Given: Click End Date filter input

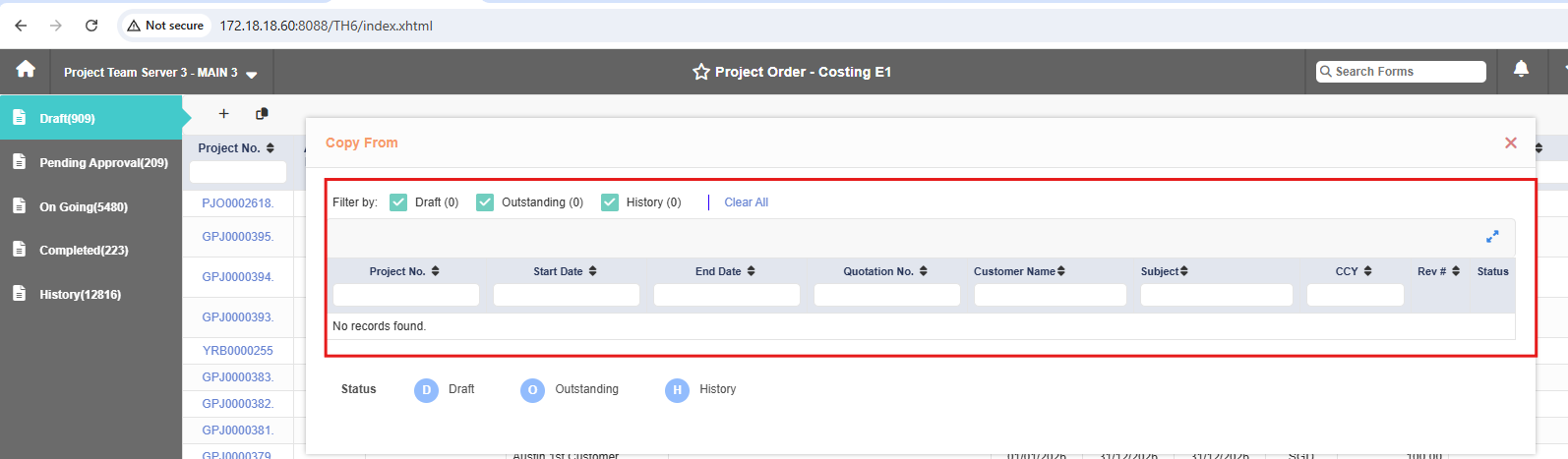Looking at the screenshot, I should coord(727,295).
